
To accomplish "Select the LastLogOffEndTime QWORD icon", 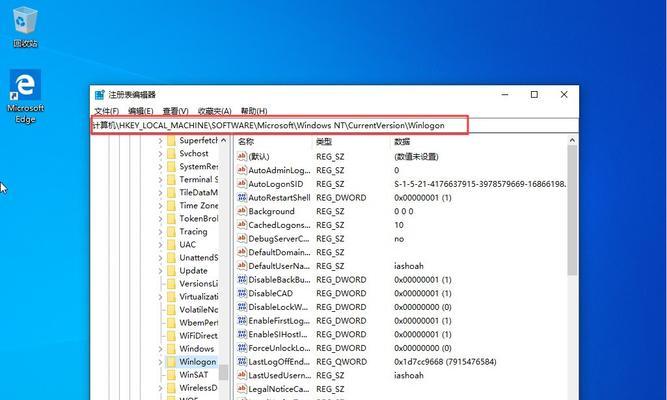I will 242,362.
